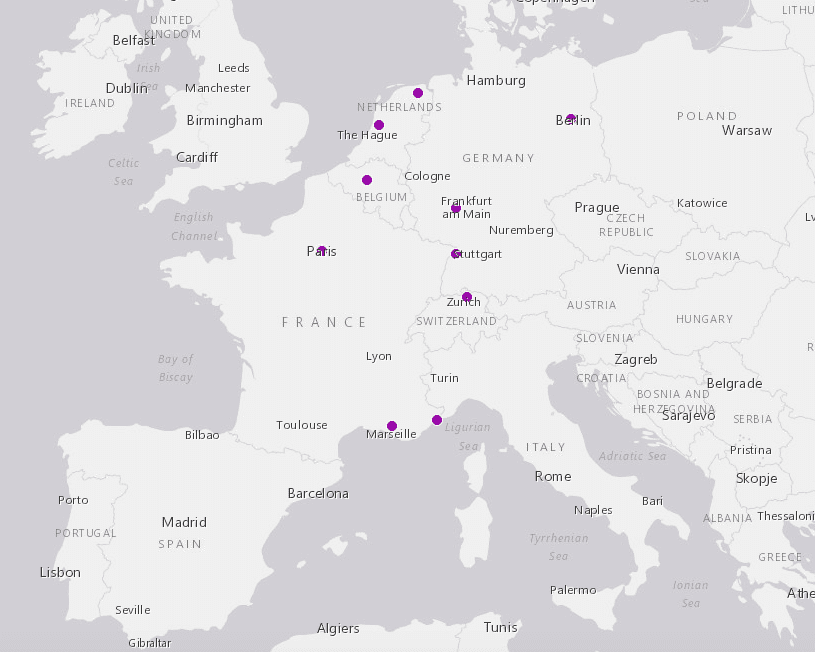Select the Katowice city label
The width and height of the screenshot is (815, 652).
pos(702,203)
